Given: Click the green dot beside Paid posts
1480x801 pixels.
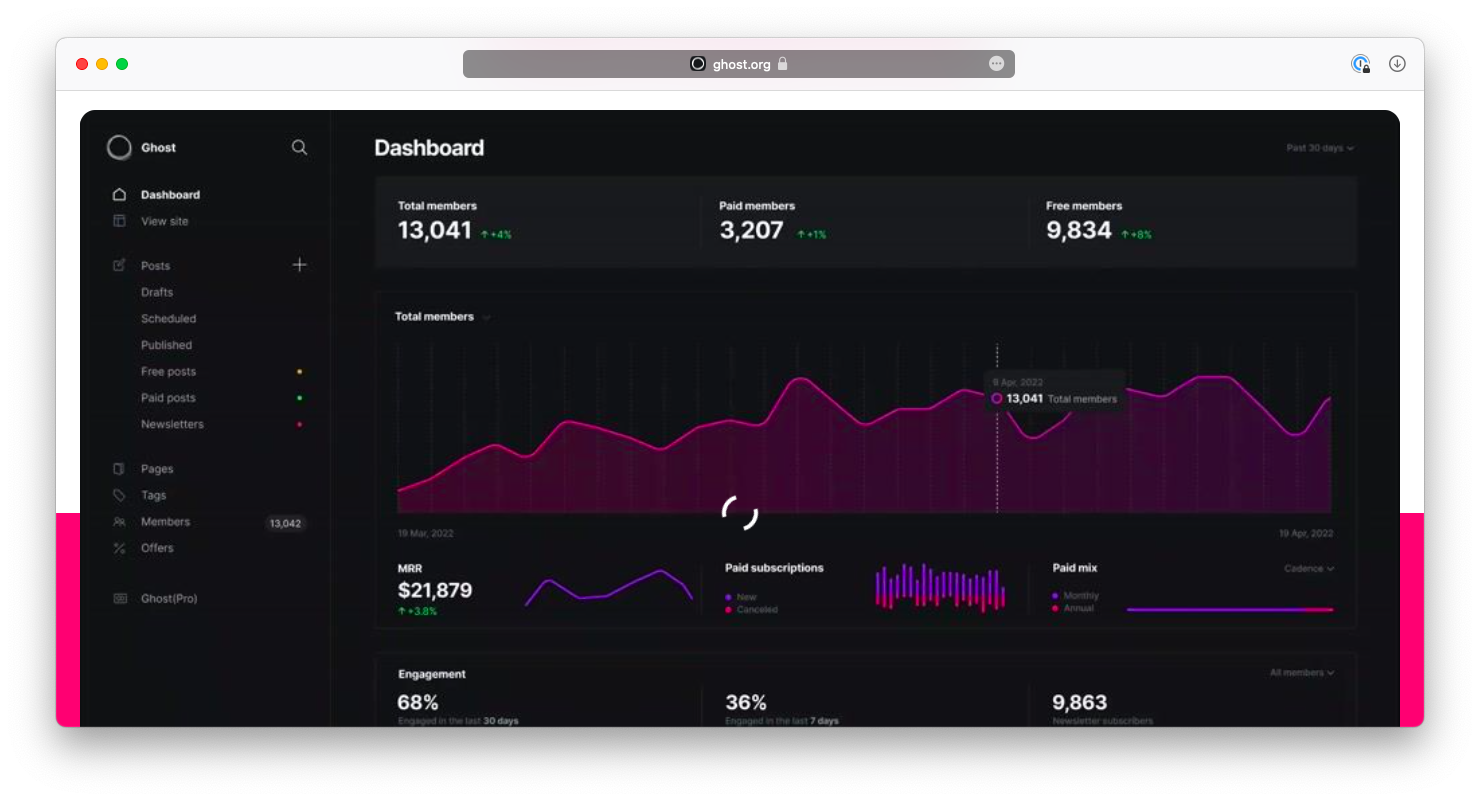Looking at the screenshot, I should tap(299, 398).
